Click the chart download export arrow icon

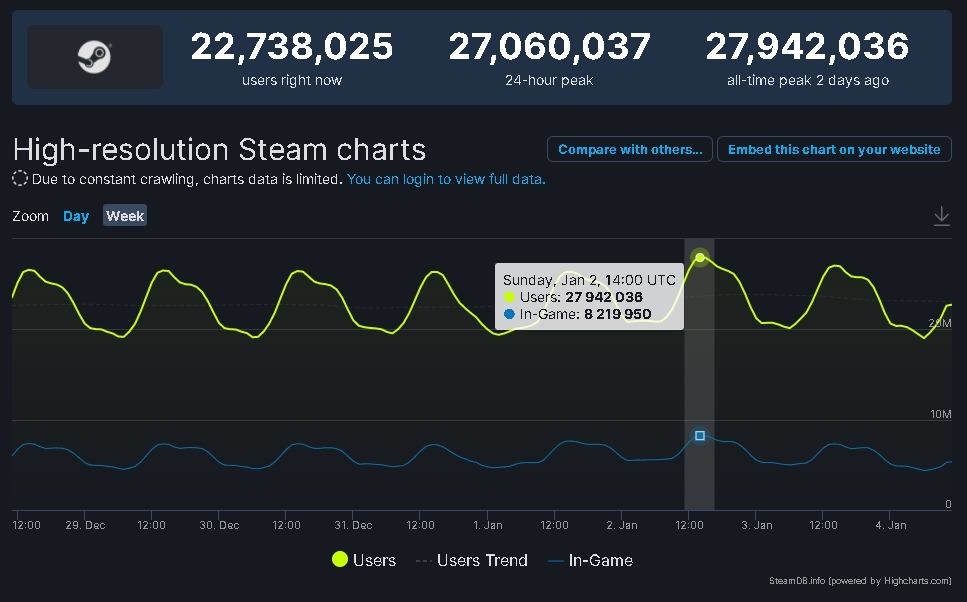click(x=941, y=215)
